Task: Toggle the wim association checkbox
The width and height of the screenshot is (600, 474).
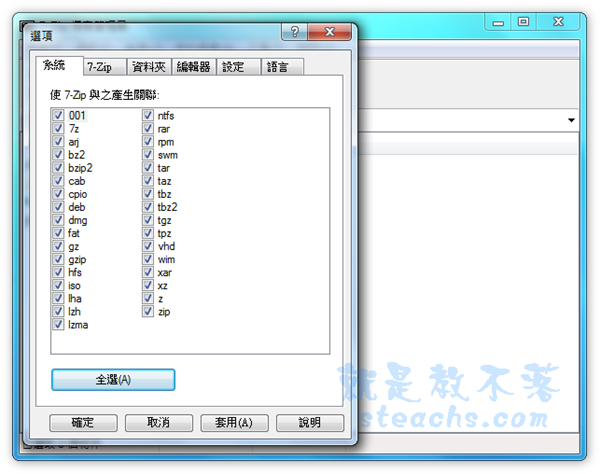Action: pos(148,259)
